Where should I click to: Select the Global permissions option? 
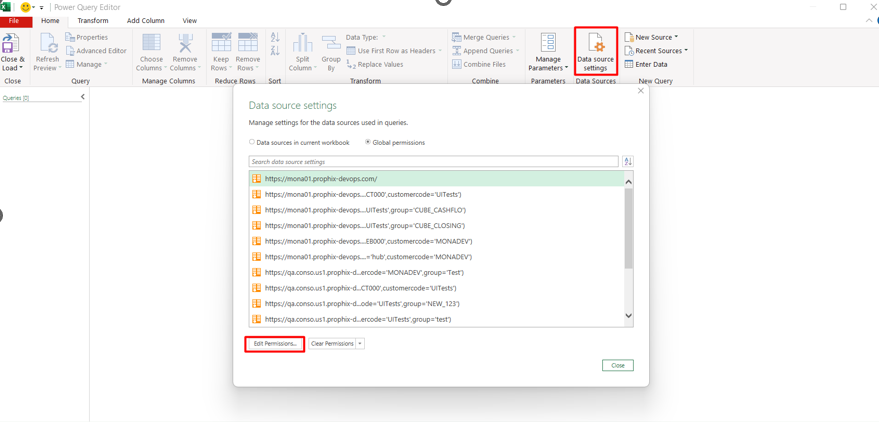[395, 142]
